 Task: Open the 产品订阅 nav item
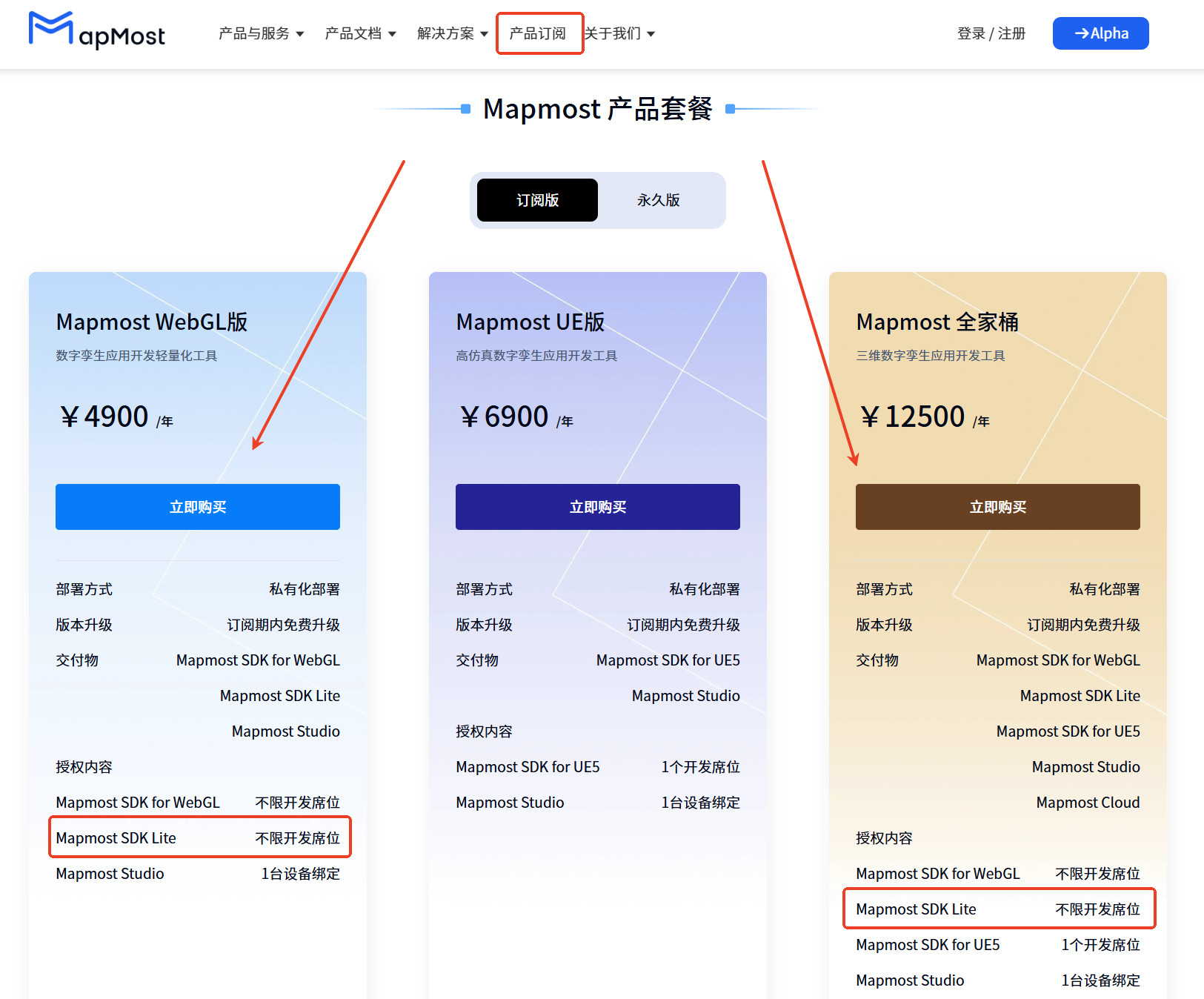[x=538, y=33]
